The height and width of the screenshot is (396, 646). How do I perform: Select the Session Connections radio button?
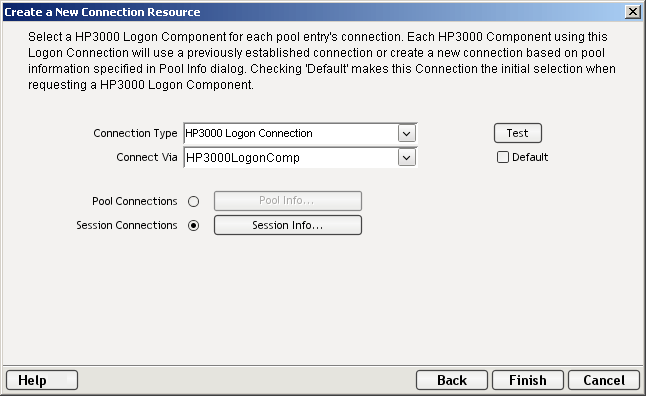coord(193,225)
